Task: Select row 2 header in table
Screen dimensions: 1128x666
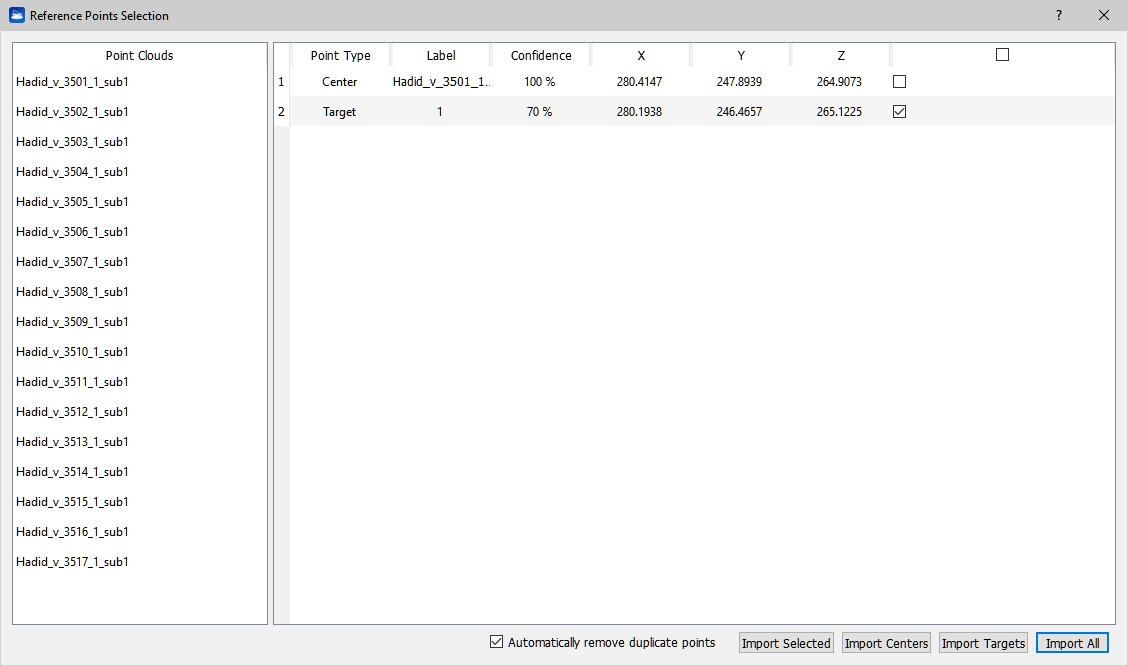Action: (x=281, y=112)
